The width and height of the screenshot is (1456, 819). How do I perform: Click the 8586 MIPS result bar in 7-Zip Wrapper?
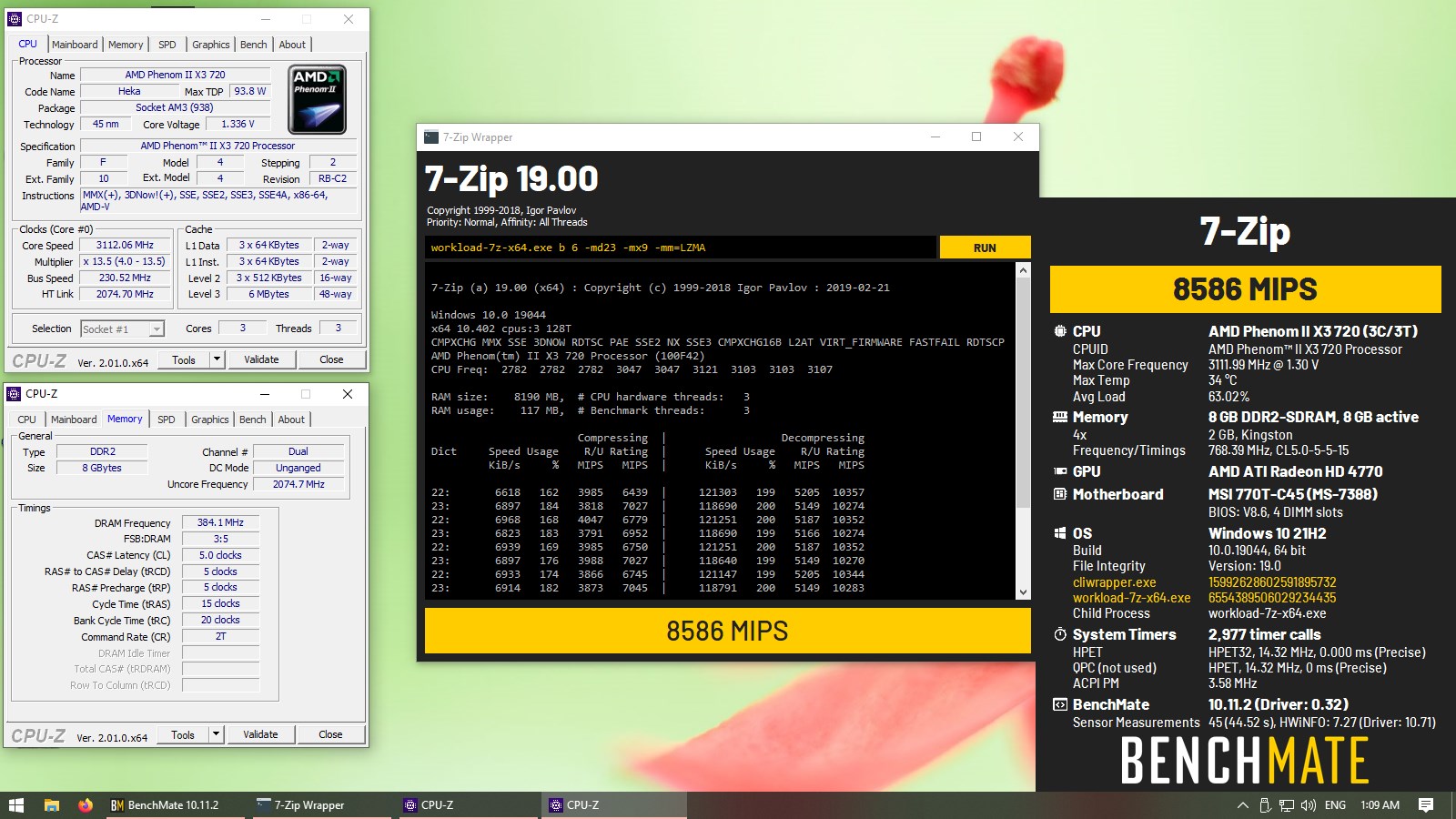[727, 631]
